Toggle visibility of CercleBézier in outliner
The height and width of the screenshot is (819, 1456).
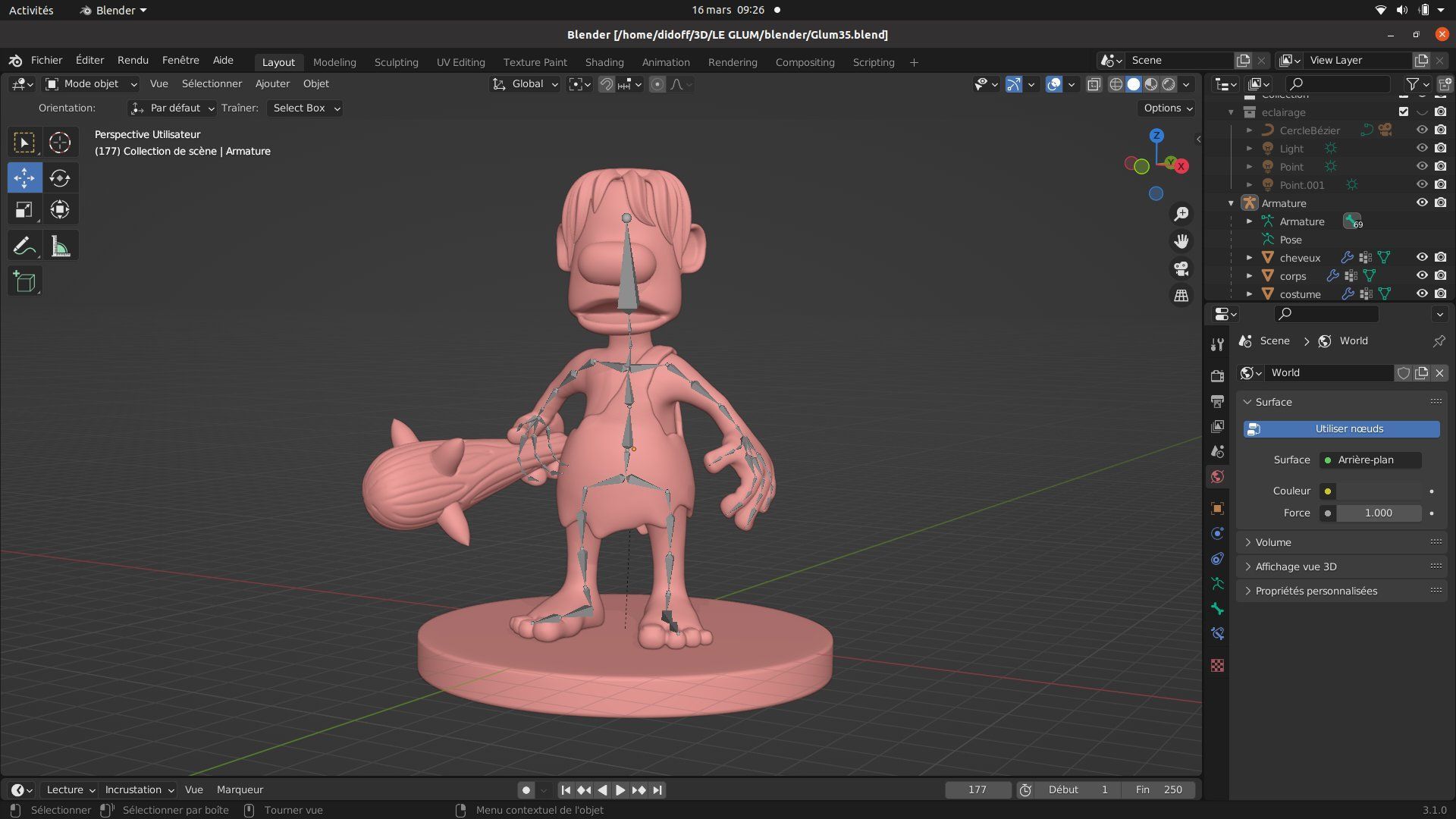1422,130
